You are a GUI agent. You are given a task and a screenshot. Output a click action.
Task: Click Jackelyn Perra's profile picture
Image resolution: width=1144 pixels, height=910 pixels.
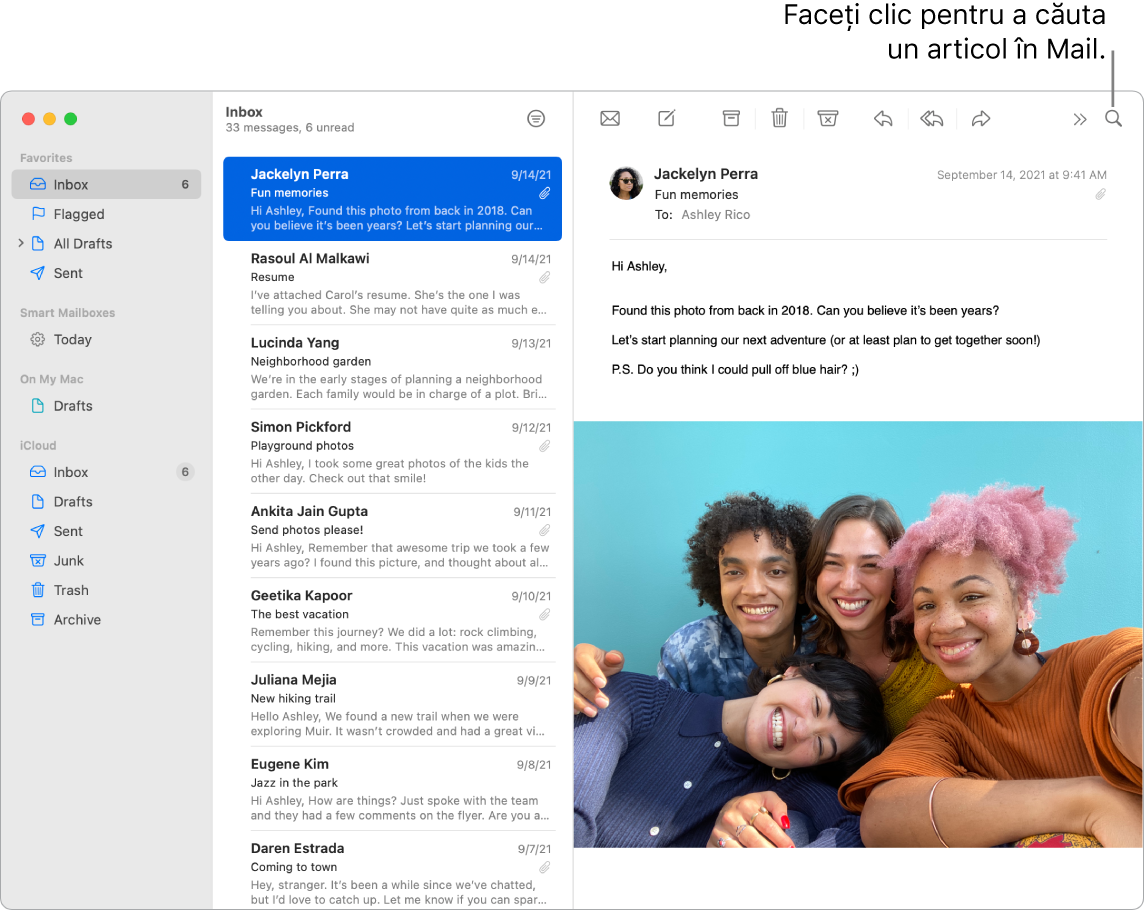[626, 184]
